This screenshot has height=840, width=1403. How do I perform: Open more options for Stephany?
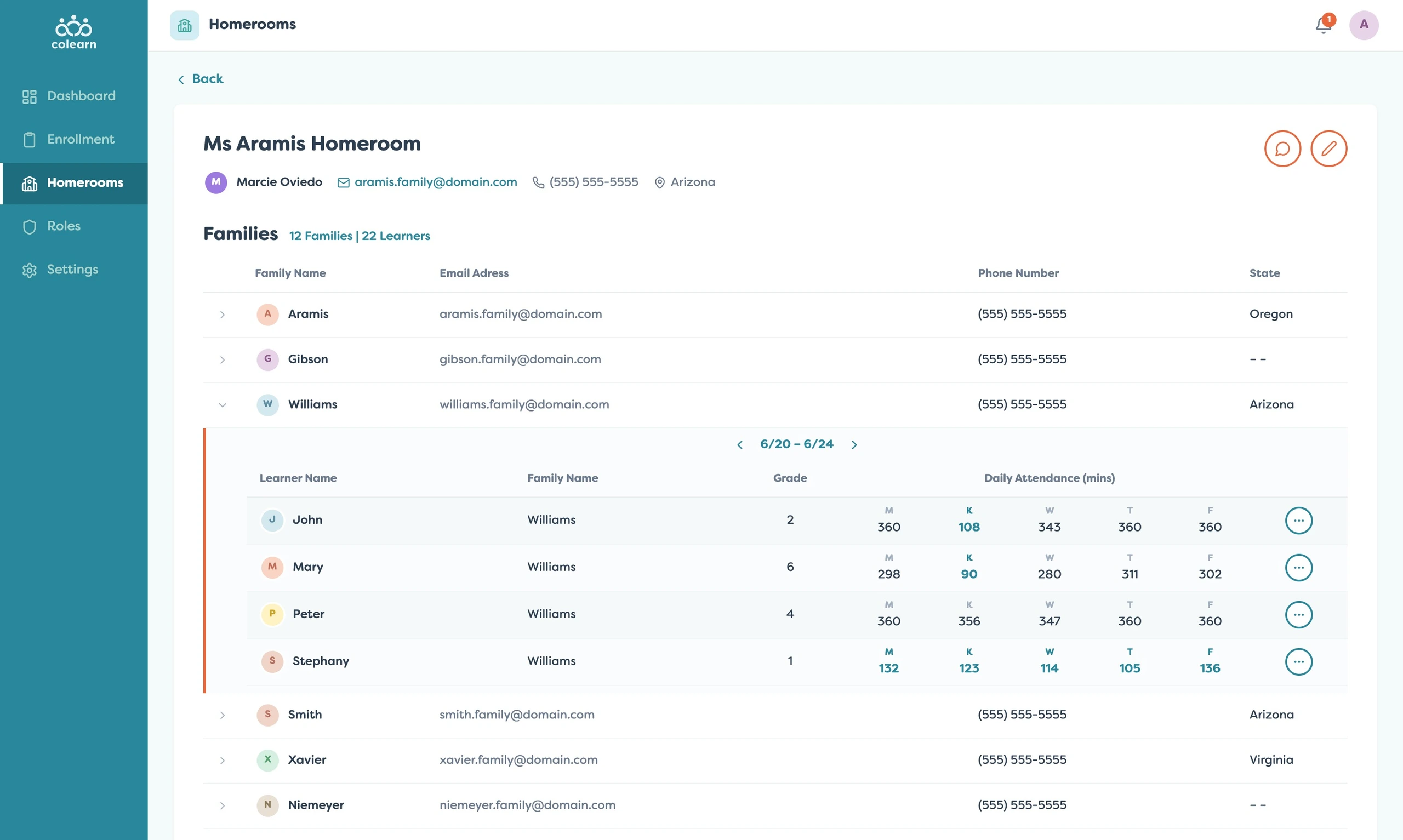[x=1299, y=662]
